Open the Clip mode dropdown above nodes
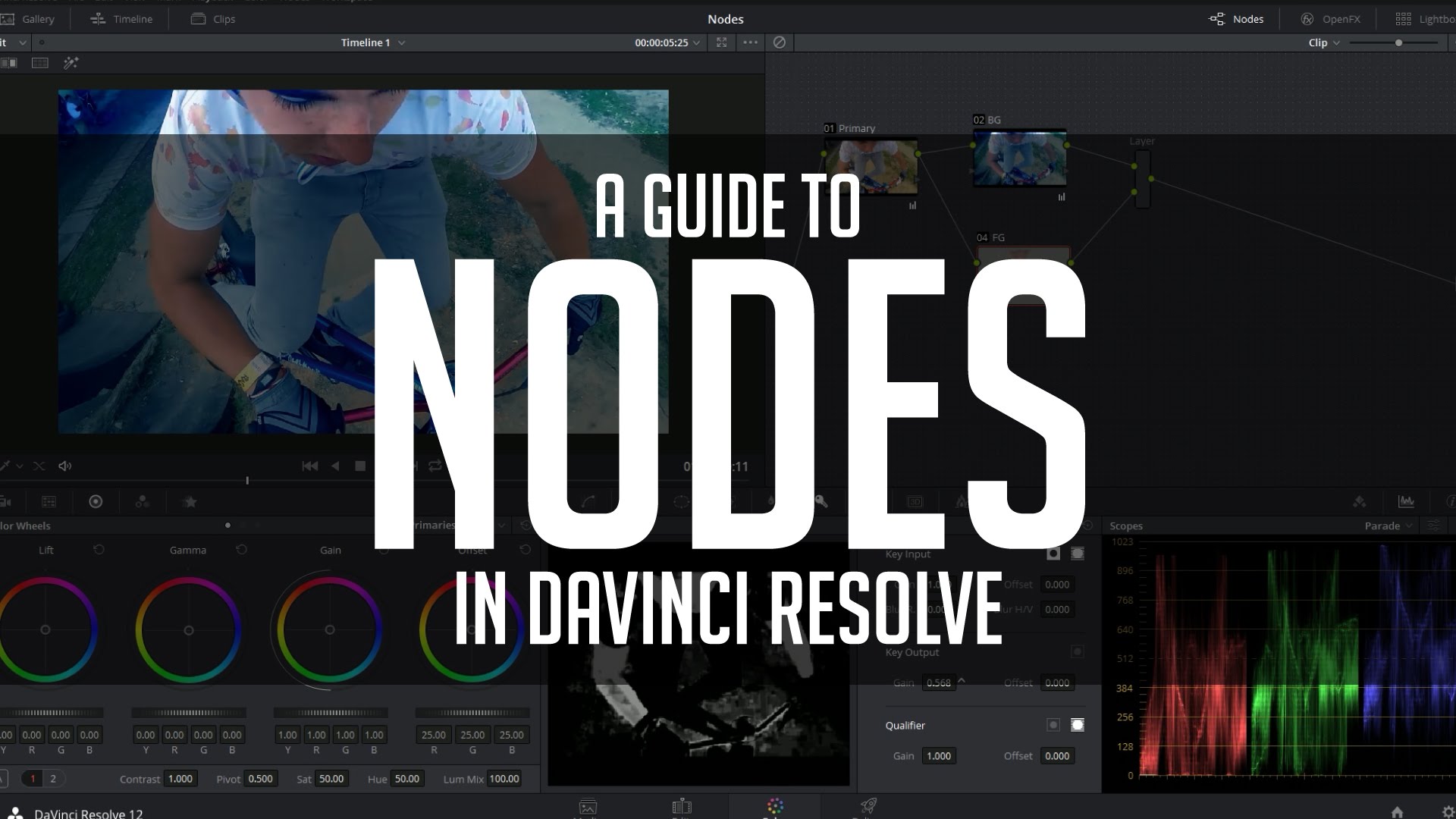This screenshot has width=1456, height=819. 1324,42
